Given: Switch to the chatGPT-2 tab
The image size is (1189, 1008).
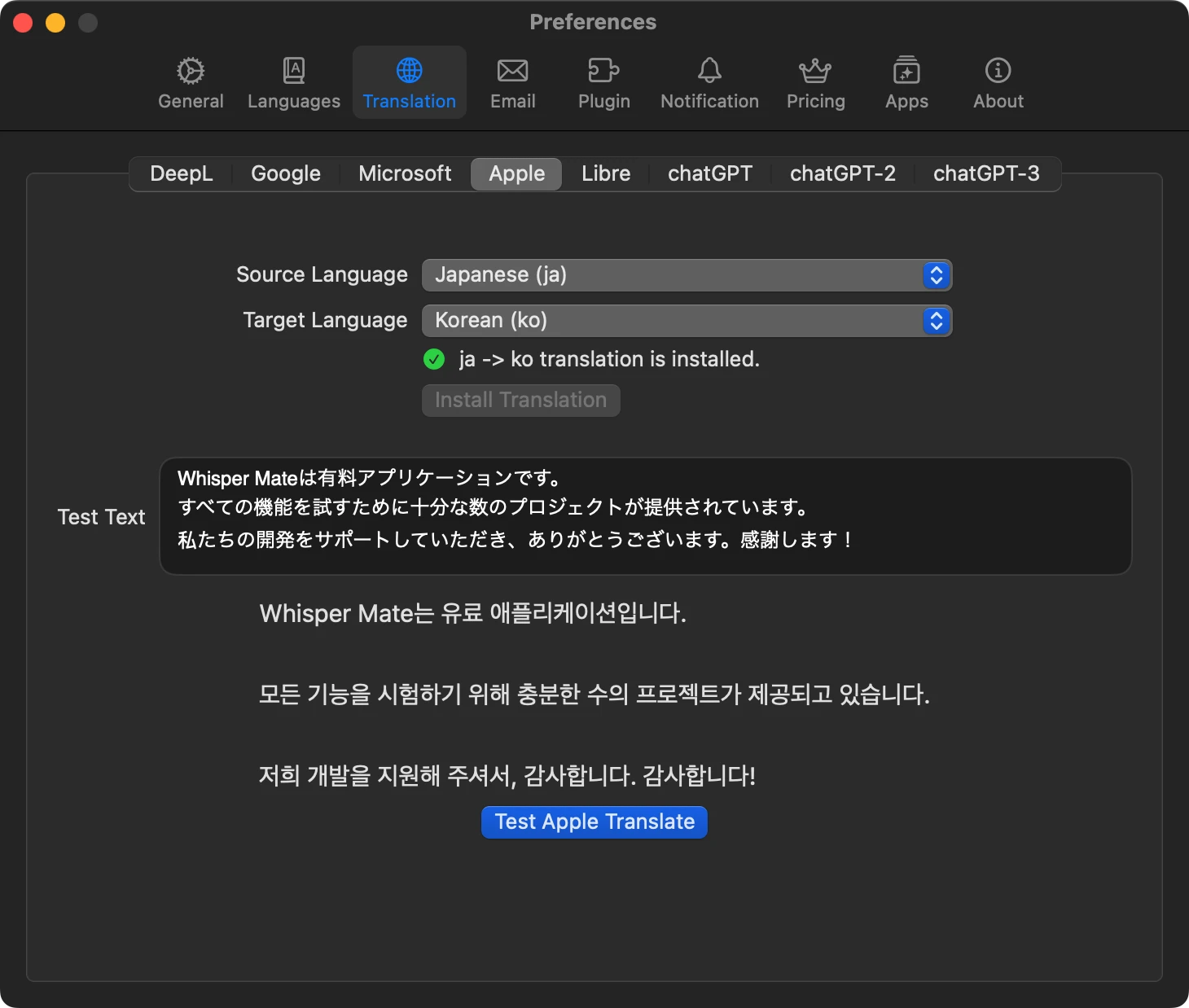Looking at the screenshot, I should (843, 174).
